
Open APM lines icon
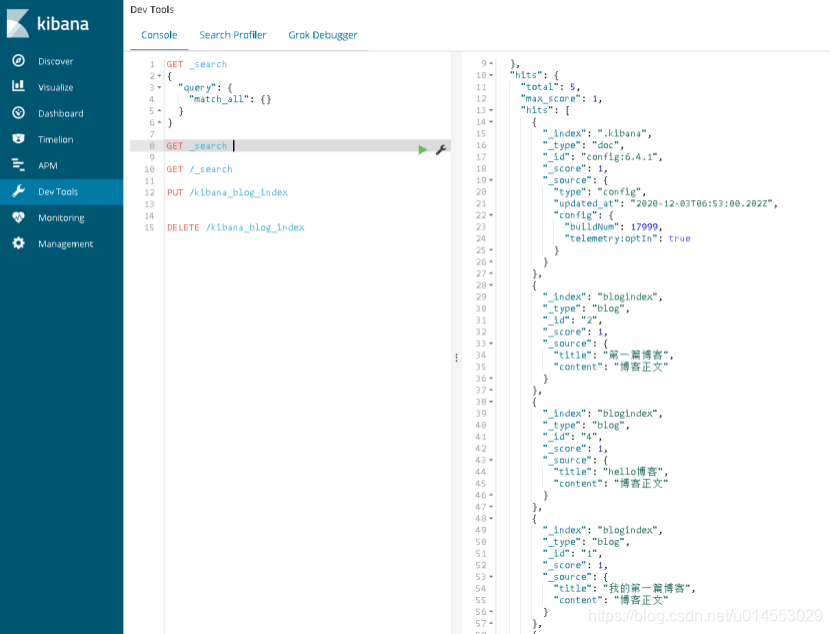19,164
